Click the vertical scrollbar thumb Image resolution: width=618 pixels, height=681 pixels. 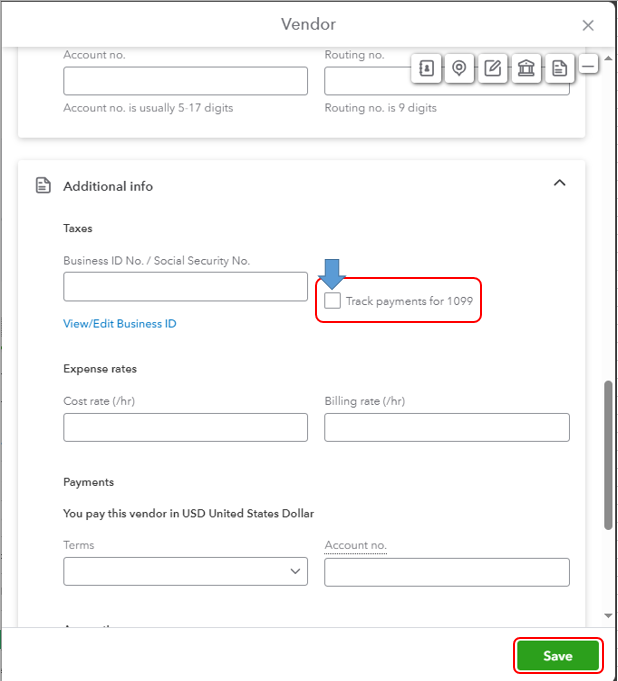(608, 455)
